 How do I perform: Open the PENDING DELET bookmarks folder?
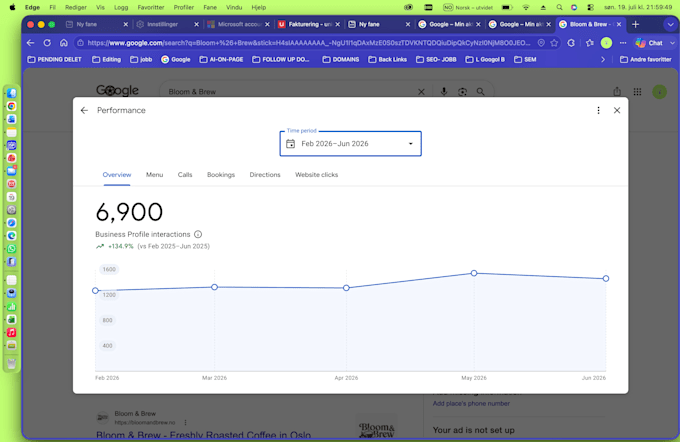54,59
